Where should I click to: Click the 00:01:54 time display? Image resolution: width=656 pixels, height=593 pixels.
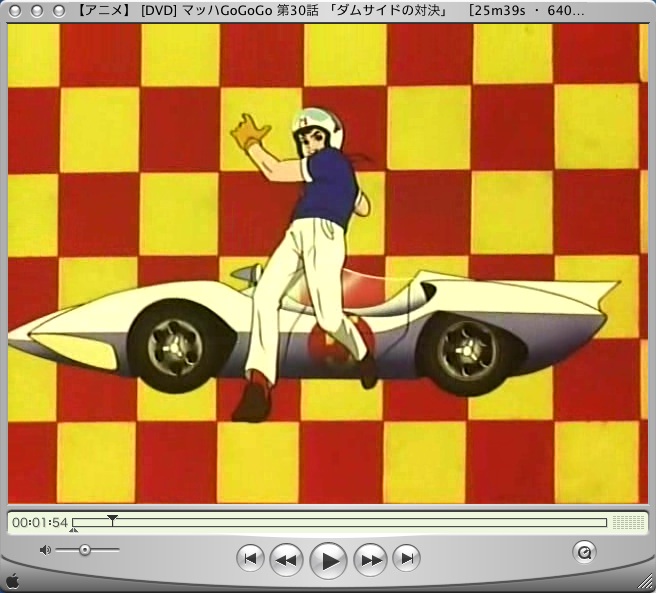(x=40, y=523)
